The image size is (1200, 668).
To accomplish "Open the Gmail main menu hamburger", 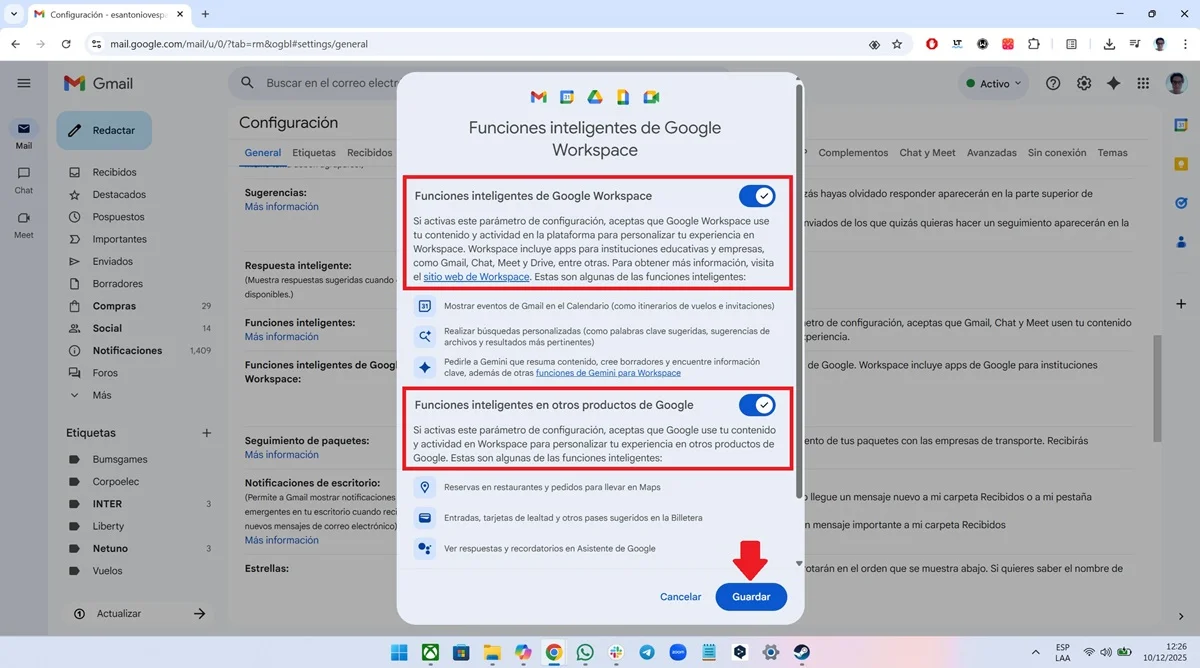I will (24, 84).
